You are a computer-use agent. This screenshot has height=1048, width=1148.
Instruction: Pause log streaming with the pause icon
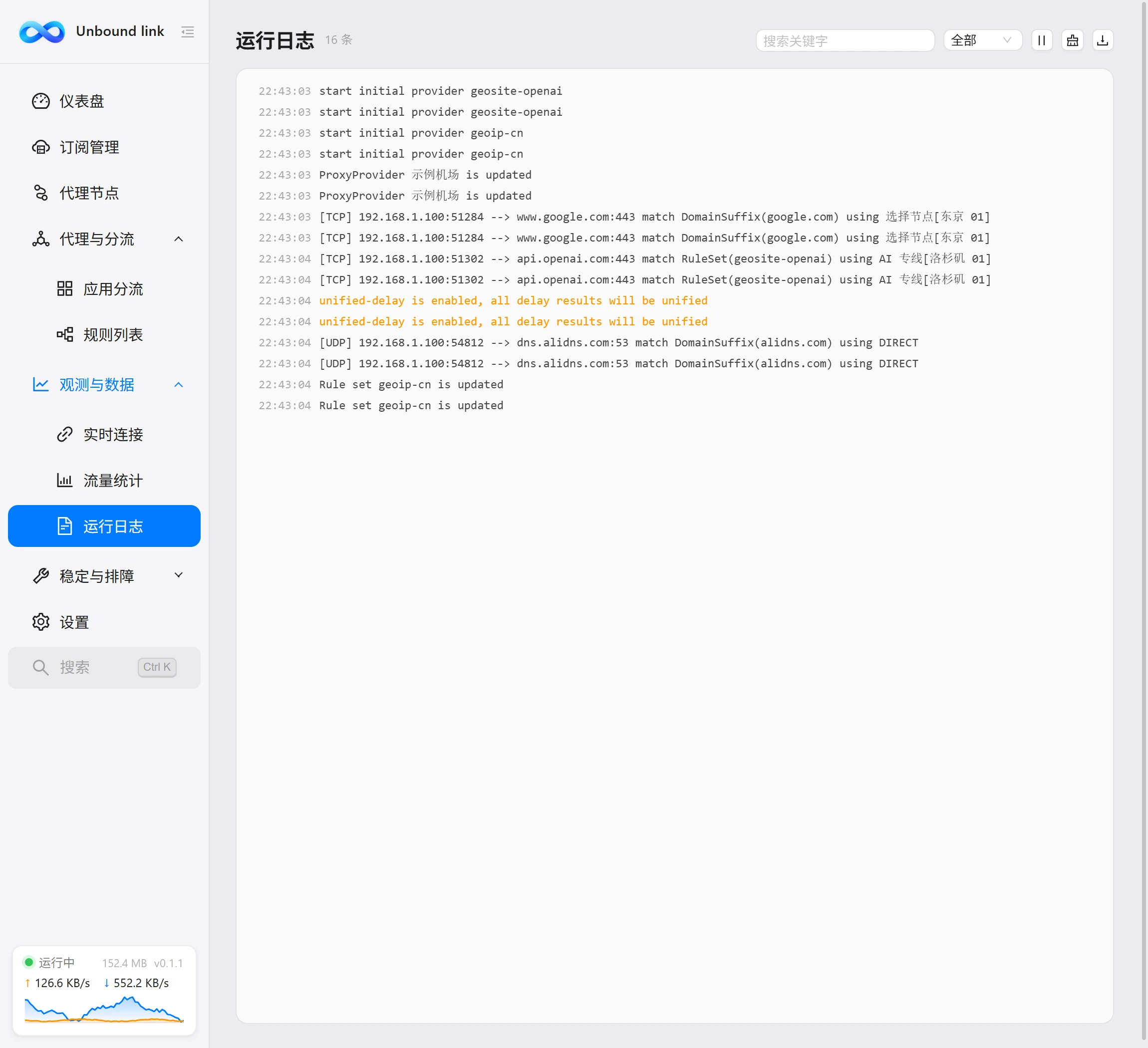pyautogui.click(x=1042, y=40)
